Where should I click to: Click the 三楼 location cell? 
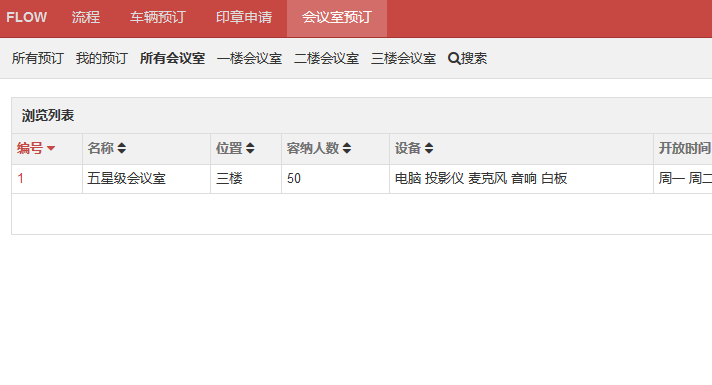coord(246,179)
